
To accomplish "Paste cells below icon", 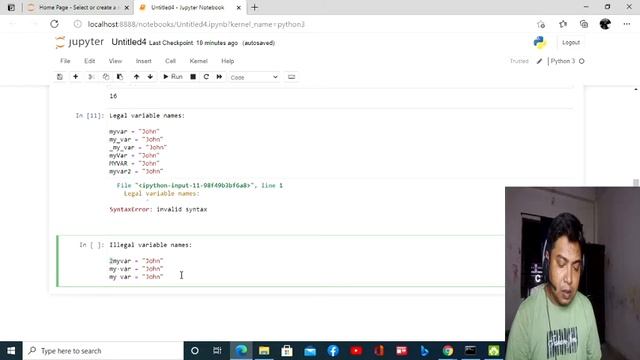I will point(120,77).
